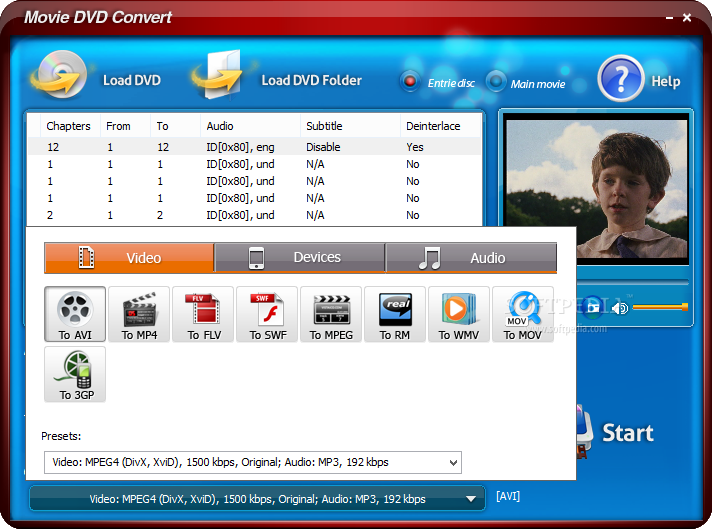712x529 pixels.
Task: Click the 'Disable' subtitle cell
Action: tap(323, 147)
